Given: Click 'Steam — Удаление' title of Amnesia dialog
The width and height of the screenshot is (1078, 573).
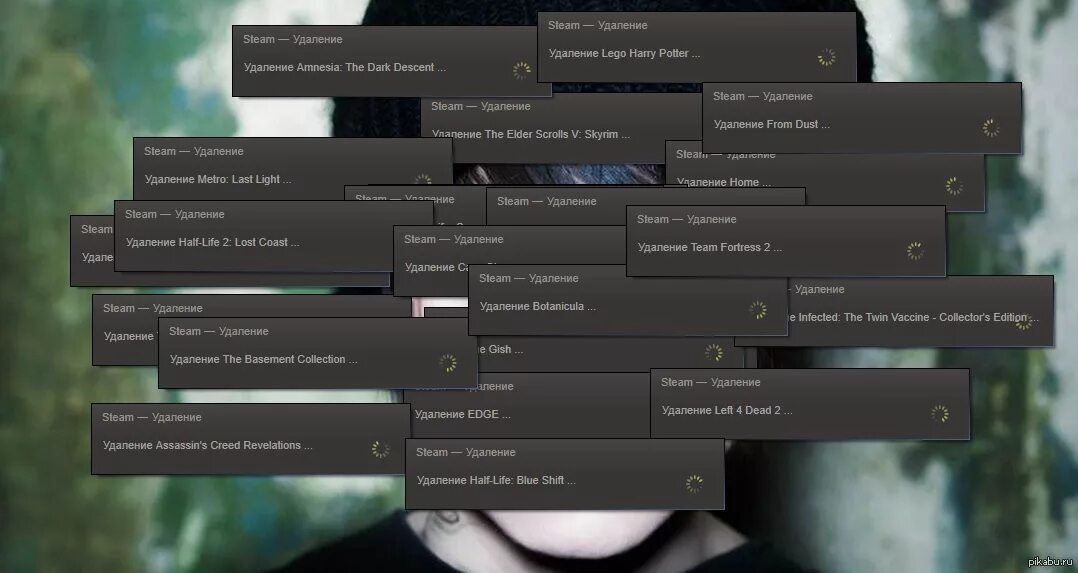Looking at the screenshot, I should coord(293,39).
